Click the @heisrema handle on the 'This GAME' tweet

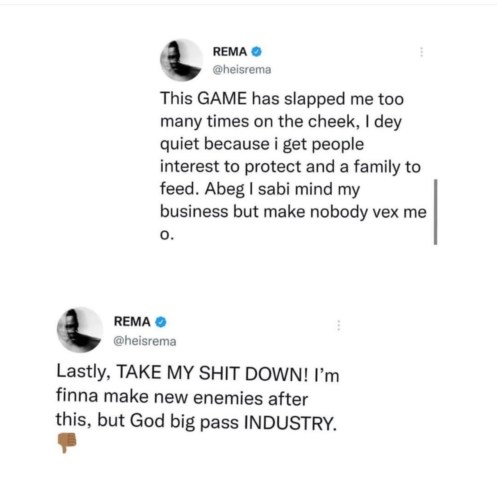click(x=242, y=70)
